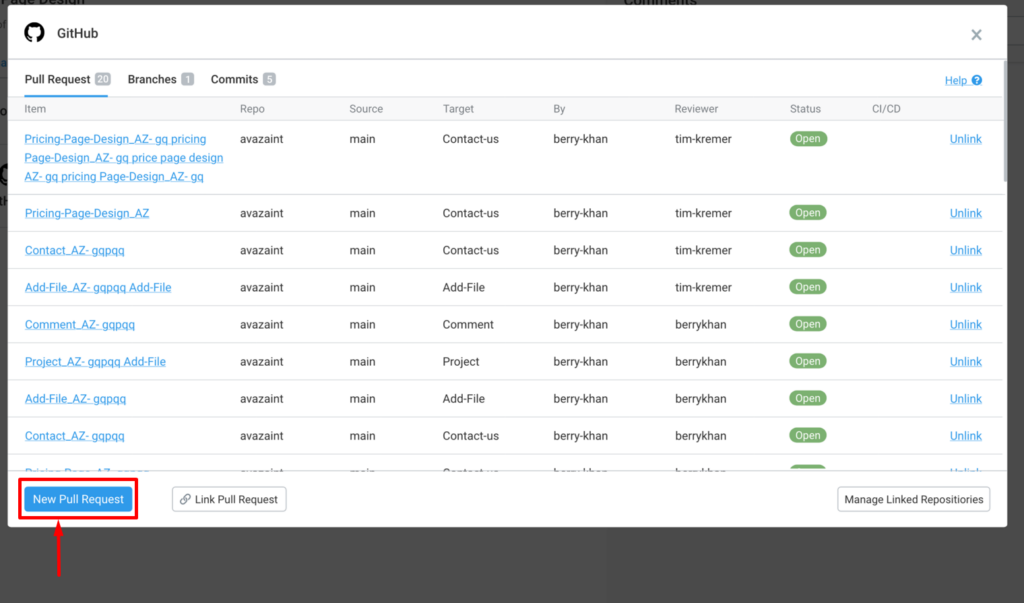Click the 'Status' column header

coord(805,109)
